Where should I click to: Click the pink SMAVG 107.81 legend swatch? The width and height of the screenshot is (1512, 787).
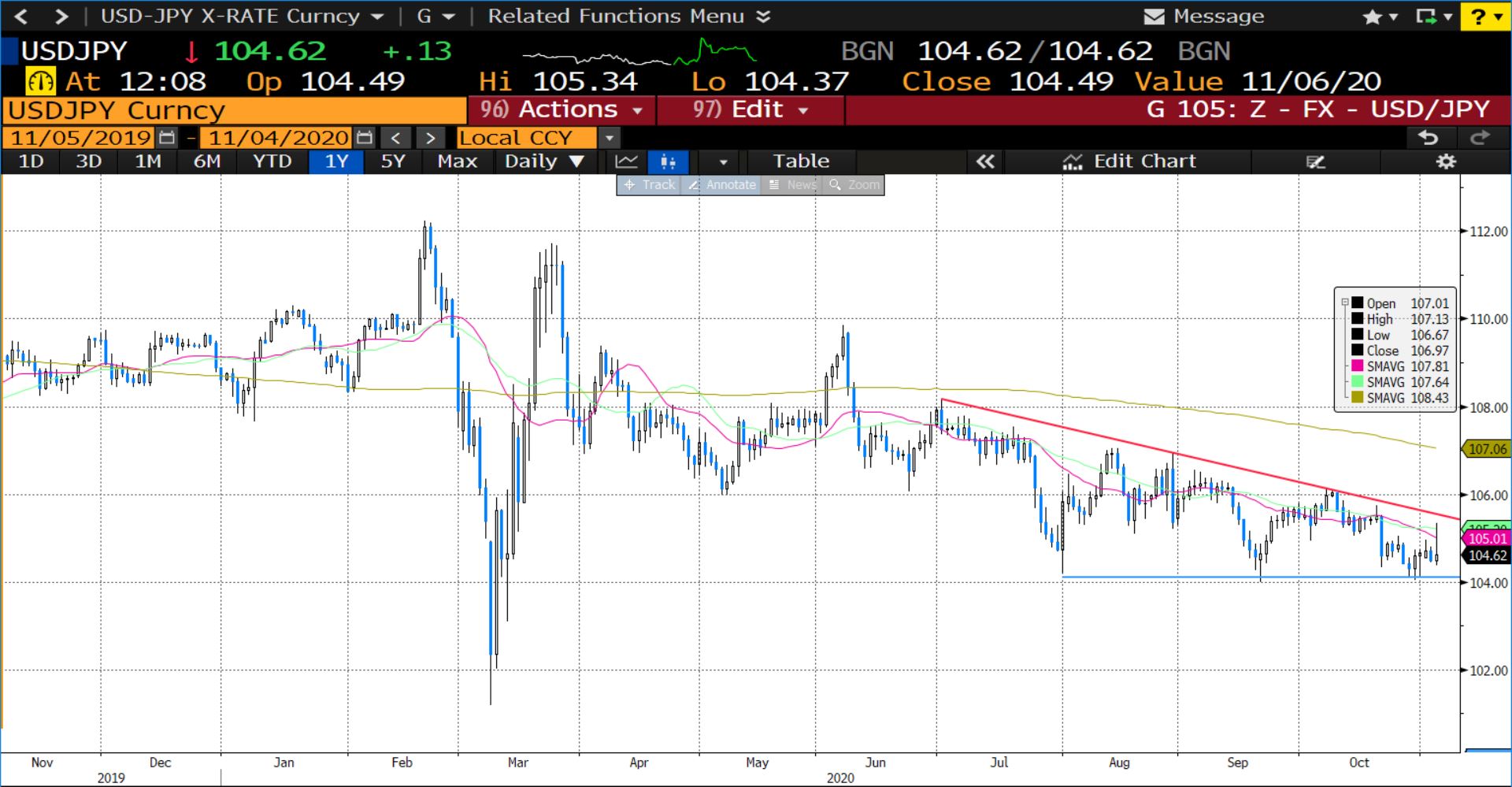pyautogui.click(x=1357, y=366)
